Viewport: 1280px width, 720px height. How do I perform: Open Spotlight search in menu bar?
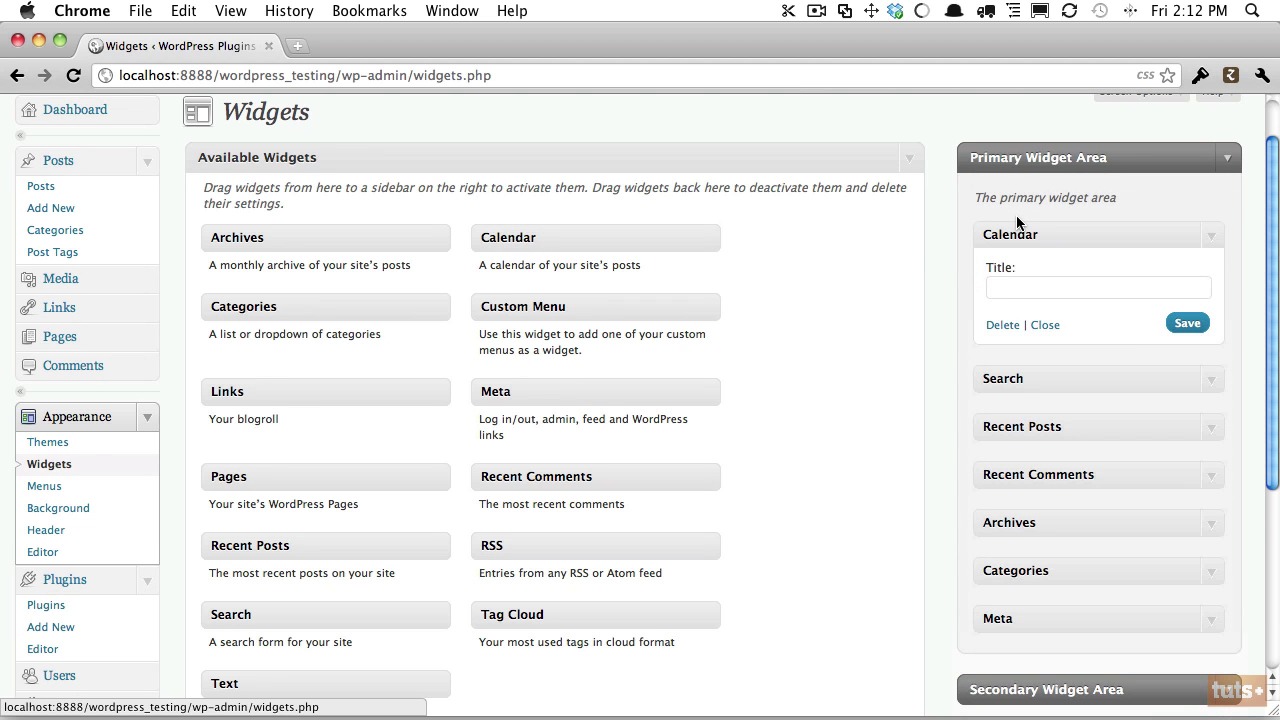[x=1252, y=11]
